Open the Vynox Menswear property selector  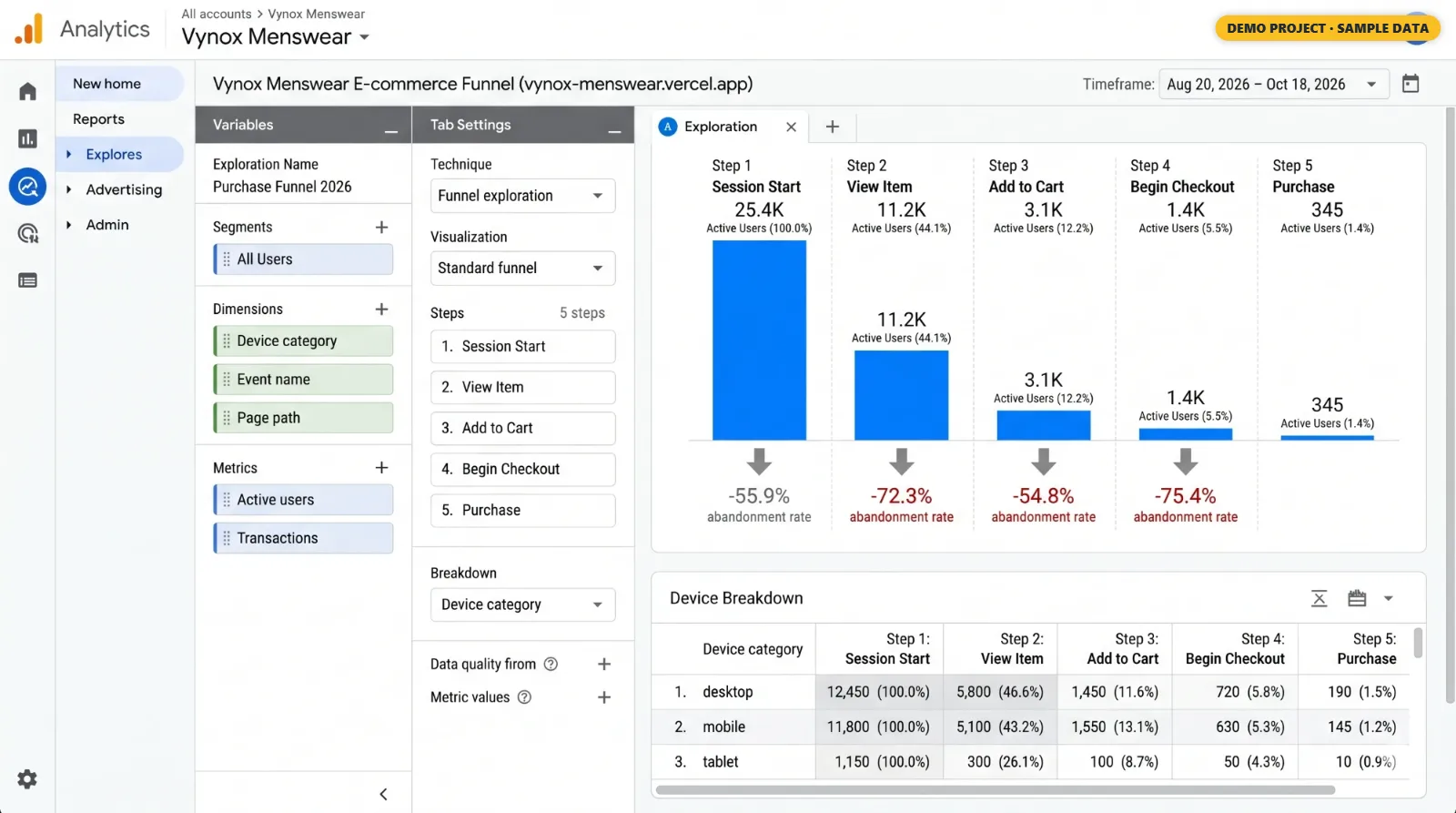click(x=276, y=37)
